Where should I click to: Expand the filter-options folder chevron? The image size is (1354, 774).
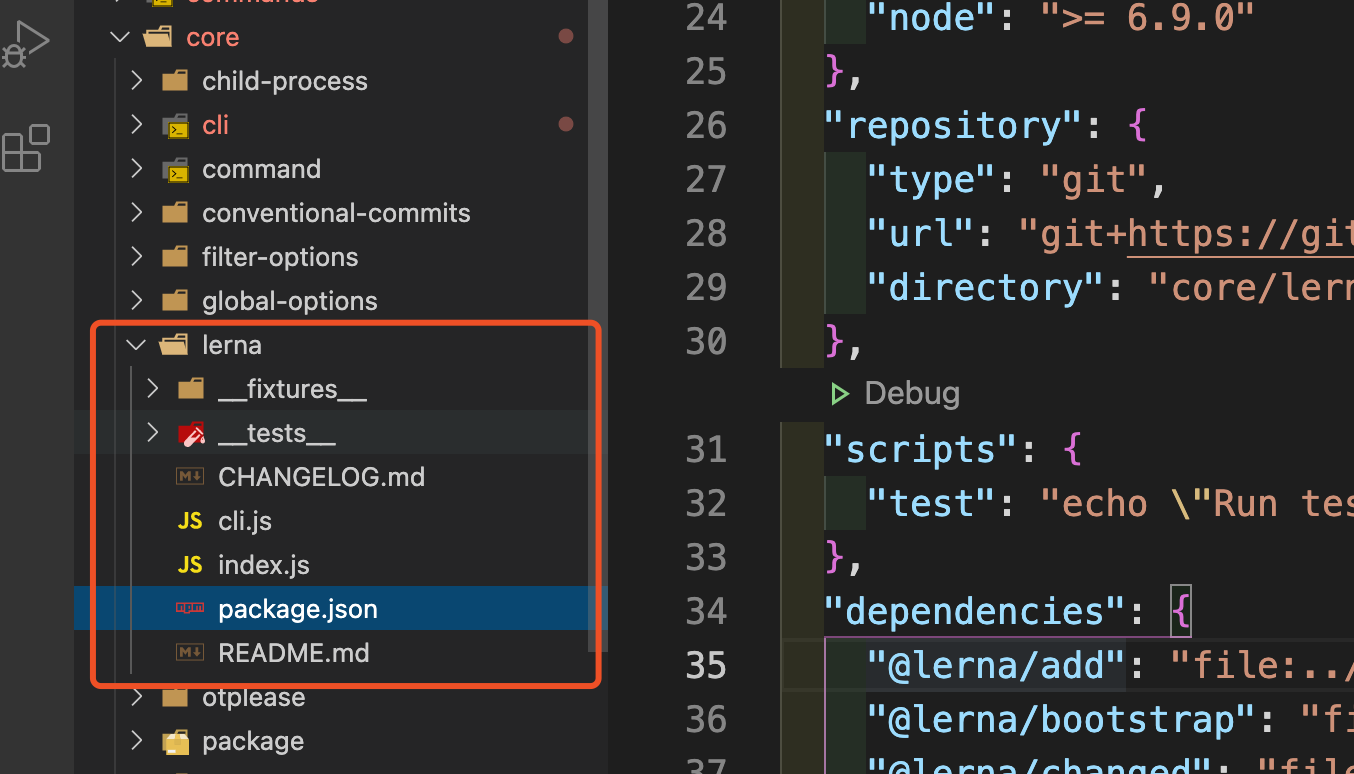[137, 257]
